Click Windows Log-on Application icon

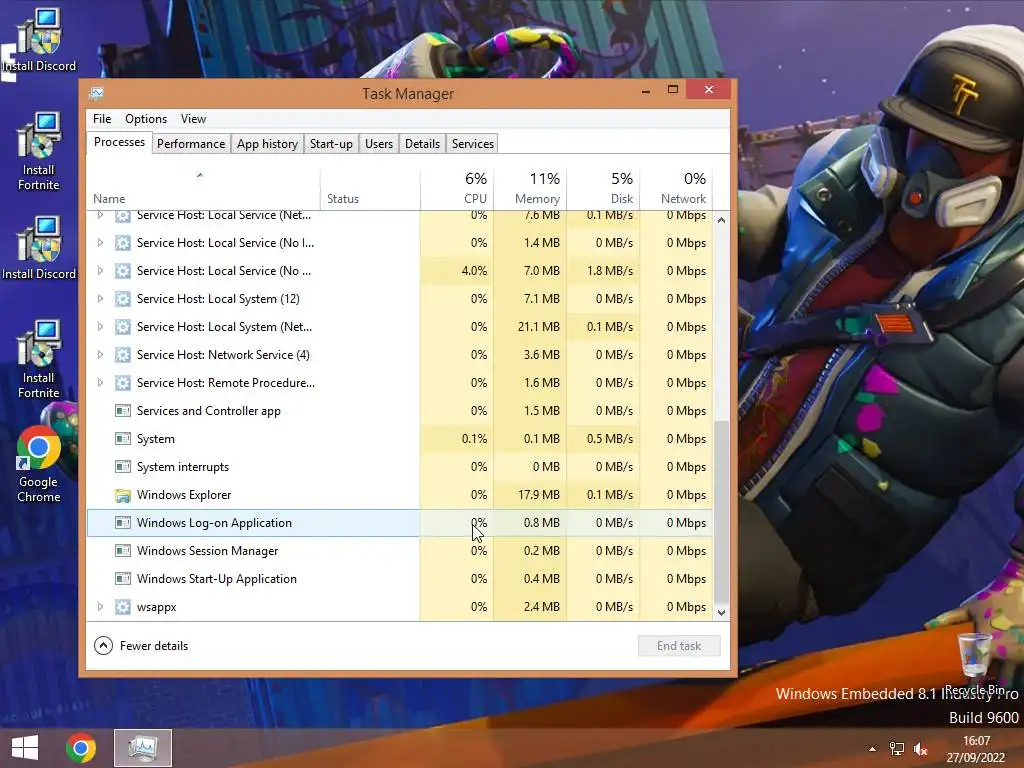click(x=122, y=522)
